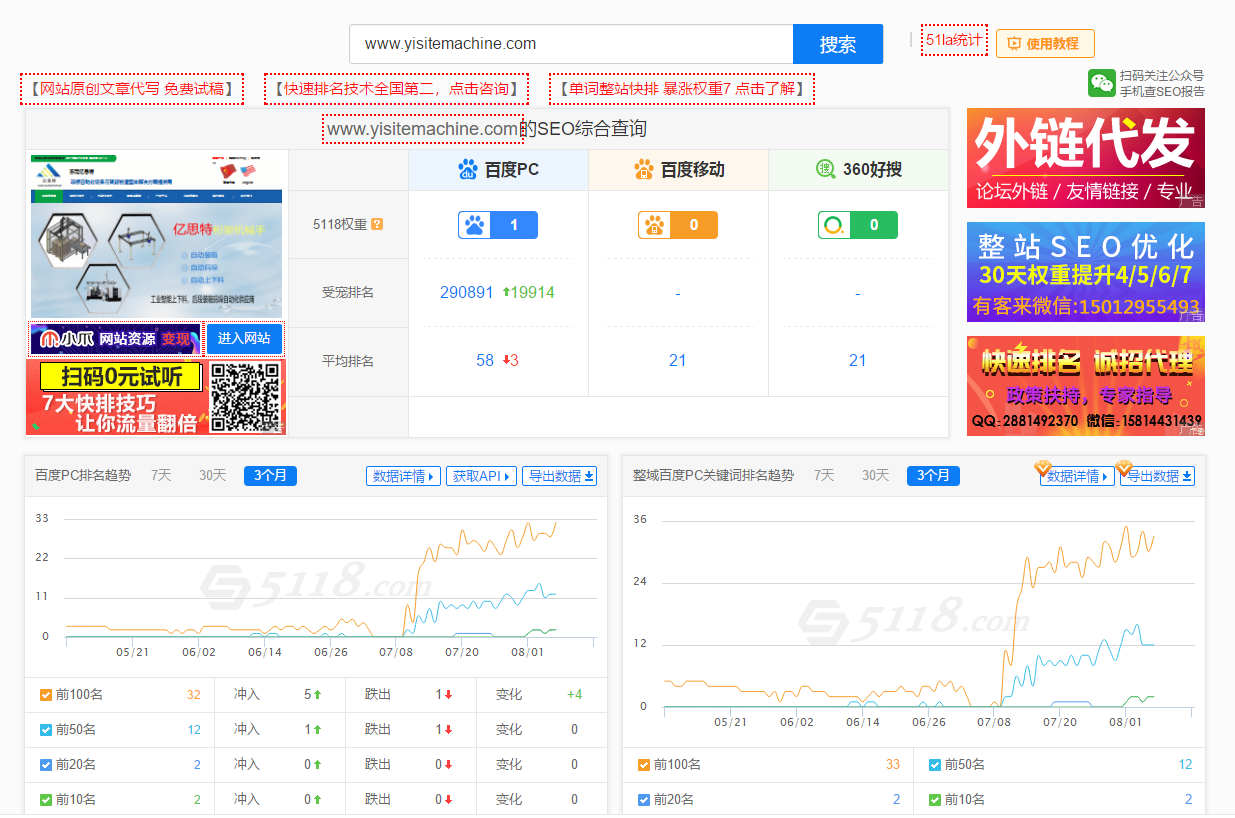Viewport: 1235px width, 818px height.
Task: Toggle 前100名 checkbox in 百度PC排名趋势 chart
Action: tap(46, 694)
